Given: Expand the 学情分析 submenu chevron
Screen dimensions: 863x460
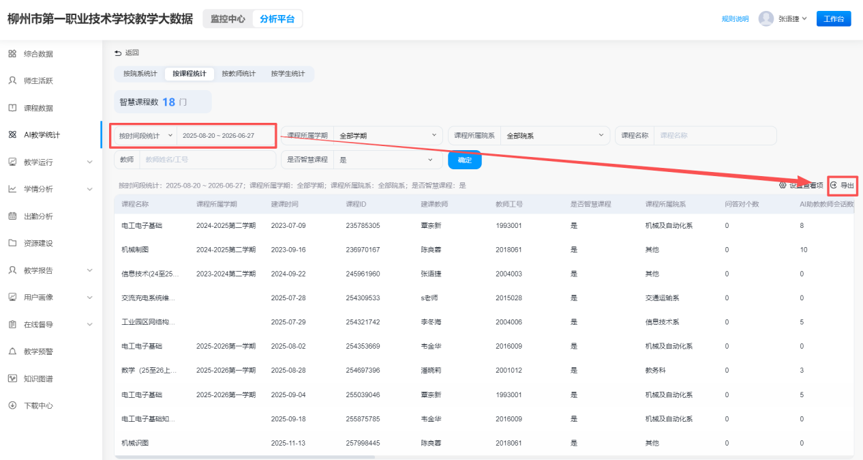Looking at the screenshot, I should click(90, 189).
